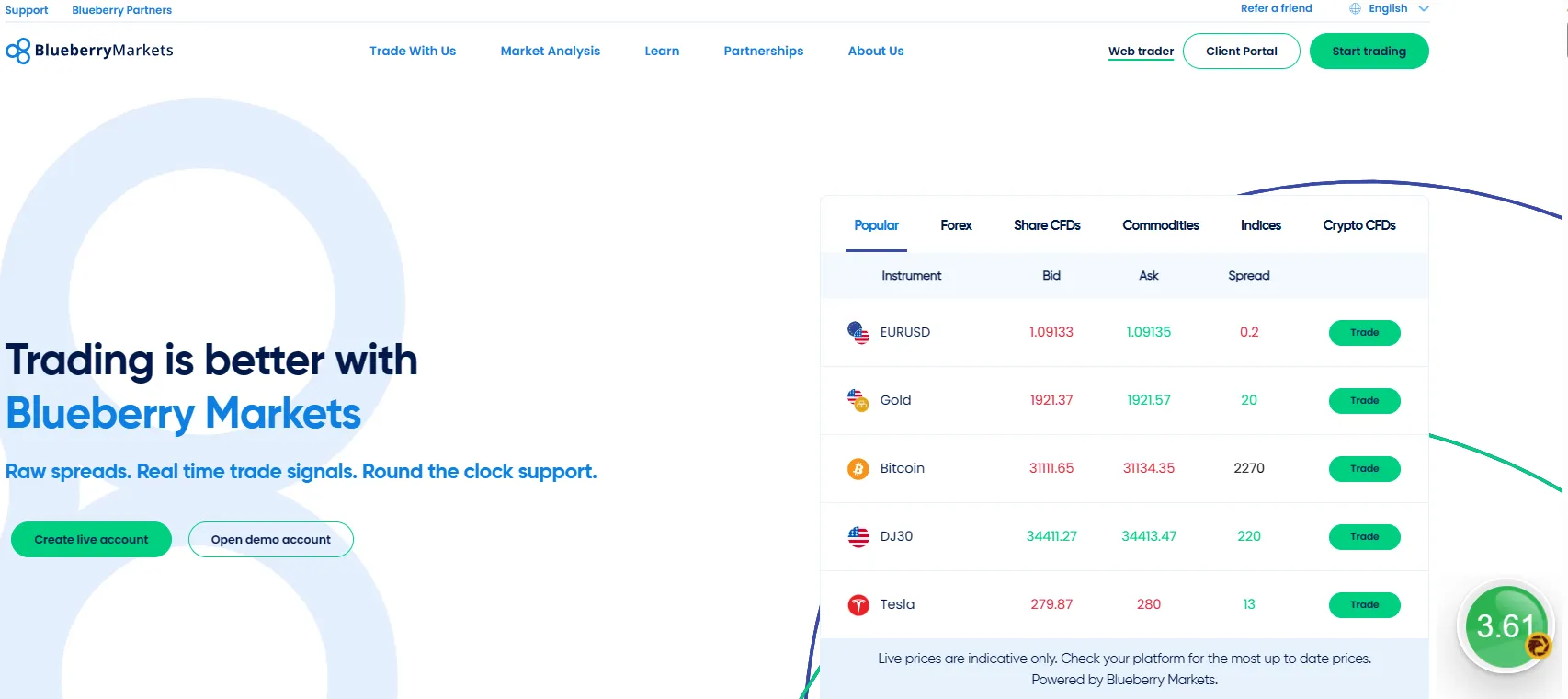Click Trade button for DJ30
The height and width of the screenshot is (699, 1568).
click(1364, 537)
